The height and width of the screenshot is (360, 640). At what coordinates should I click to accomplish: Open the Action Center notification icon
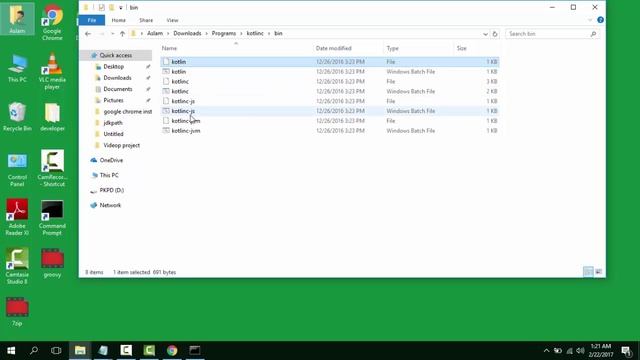tap(626, 350)
